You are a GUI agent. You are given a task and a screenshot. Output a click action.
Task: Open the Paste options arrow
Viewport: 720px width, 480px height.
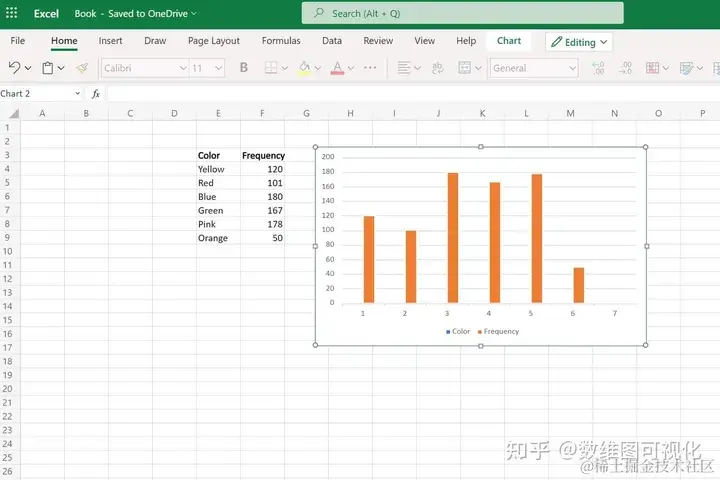[x=61, y=68]
